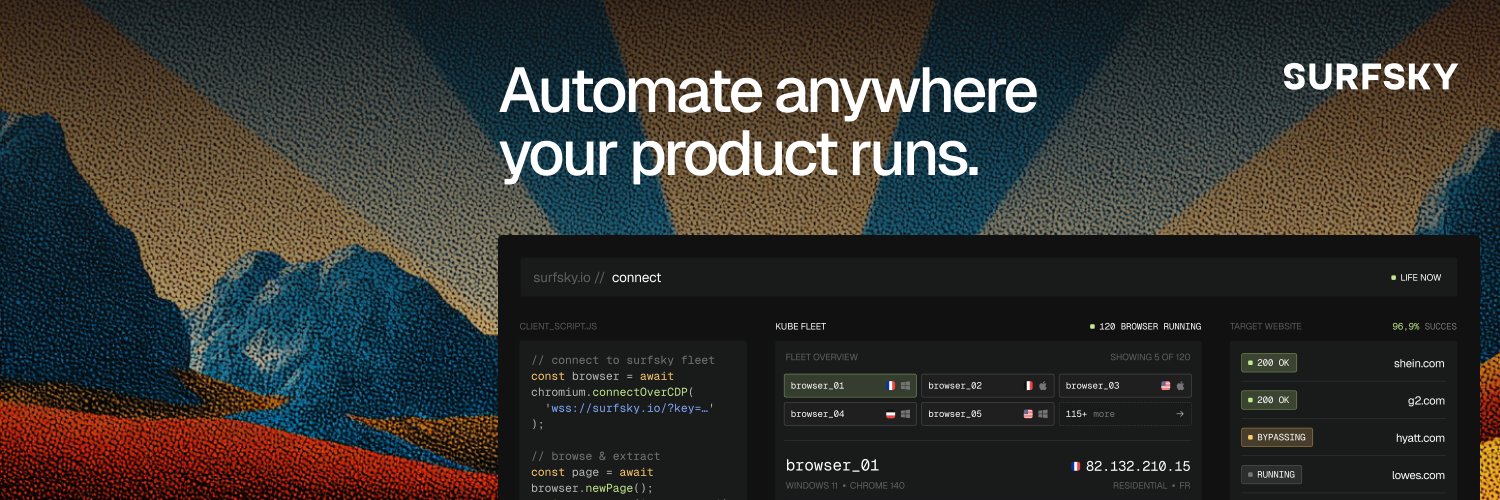This screenshot has height=500, width=1500.
Task: Click the Windows icon on browser_01 tile
Action: (905, 385)
